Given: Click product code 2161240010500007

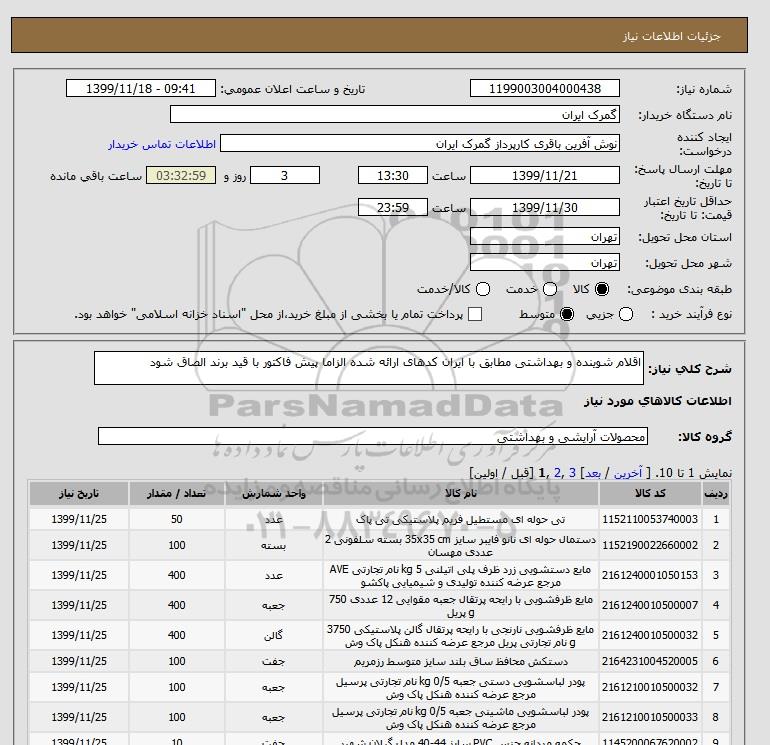Looking at the screenshot, I should (650, 605).
